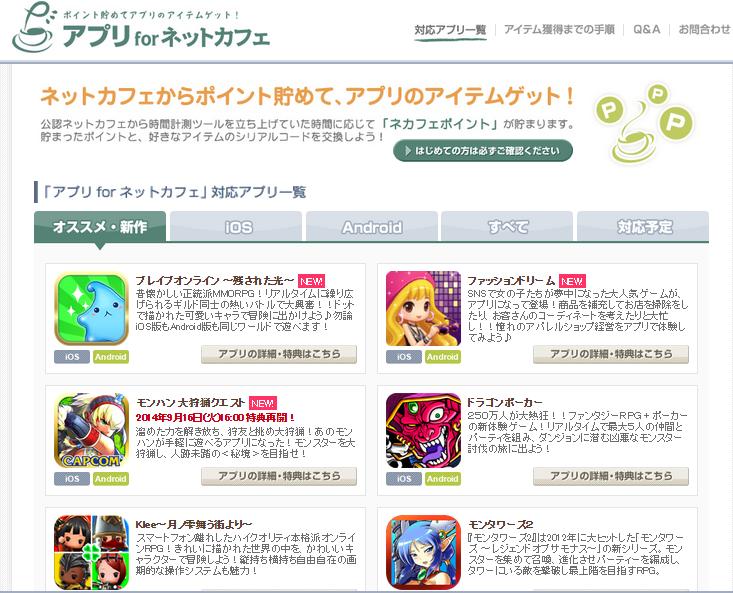This screenshot has width=733, height=593.
Task: Click the モンタワーズ2 title link
Action: point(501,524)
